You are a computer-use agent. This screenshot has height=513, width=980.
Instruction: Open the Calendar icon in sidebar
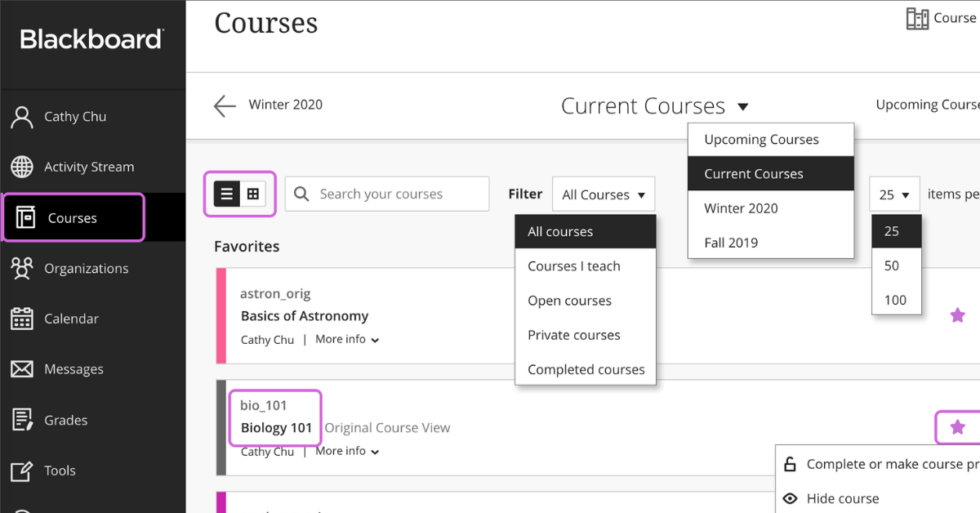coord(22,319)
